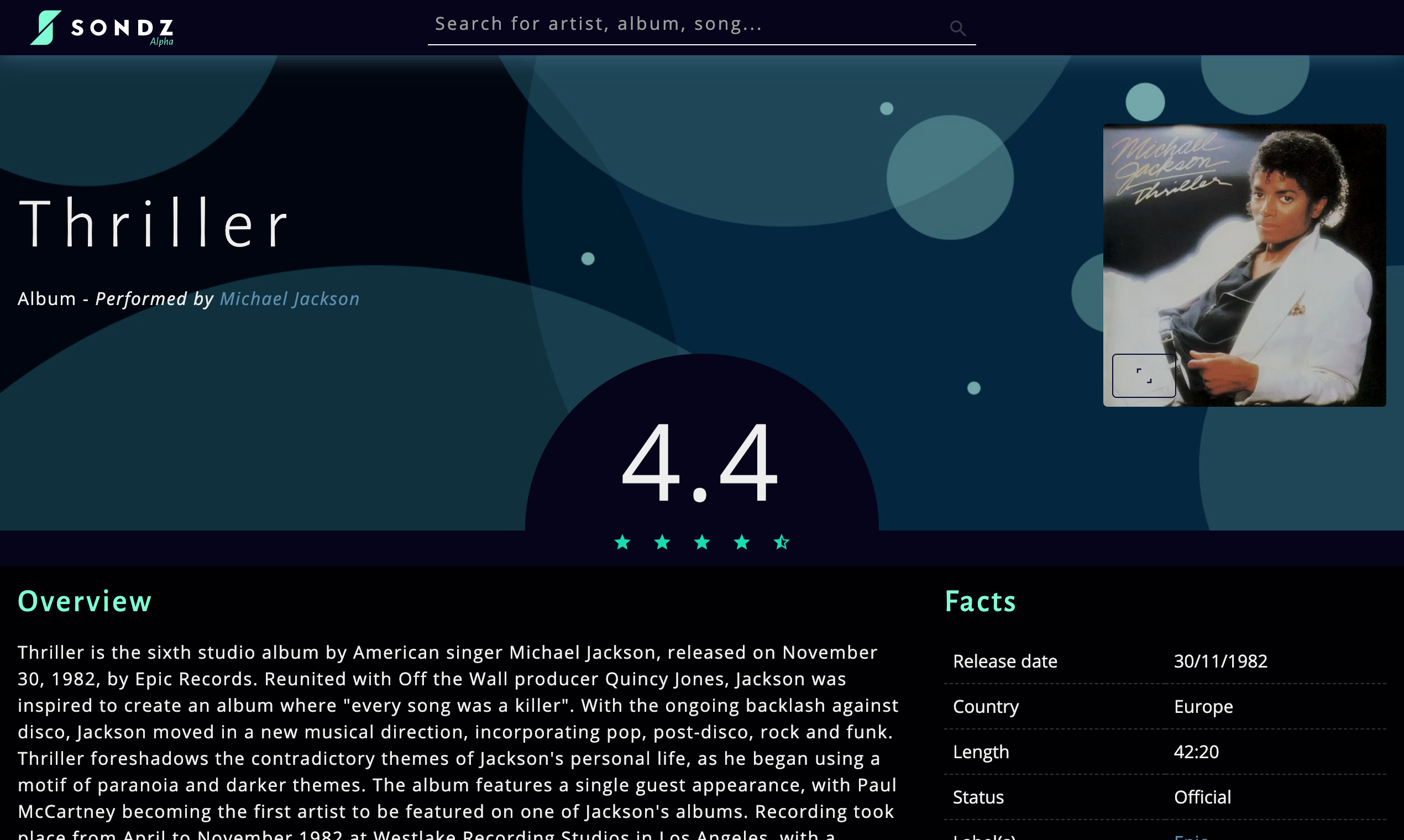Click the green Sondz S logo icon
The height and width of the screenshot is (840, 1404).
[x=45, y=27]
